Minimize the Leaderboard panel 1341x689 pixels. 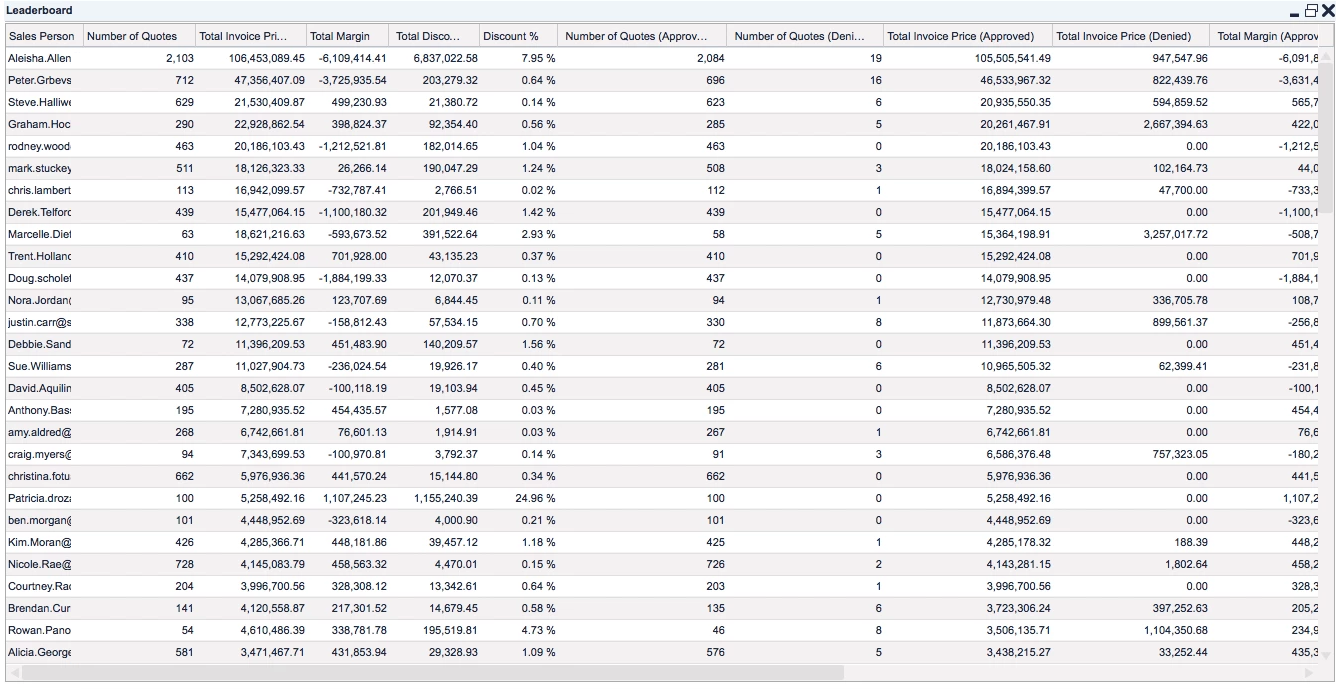(x=1295, y=11)
